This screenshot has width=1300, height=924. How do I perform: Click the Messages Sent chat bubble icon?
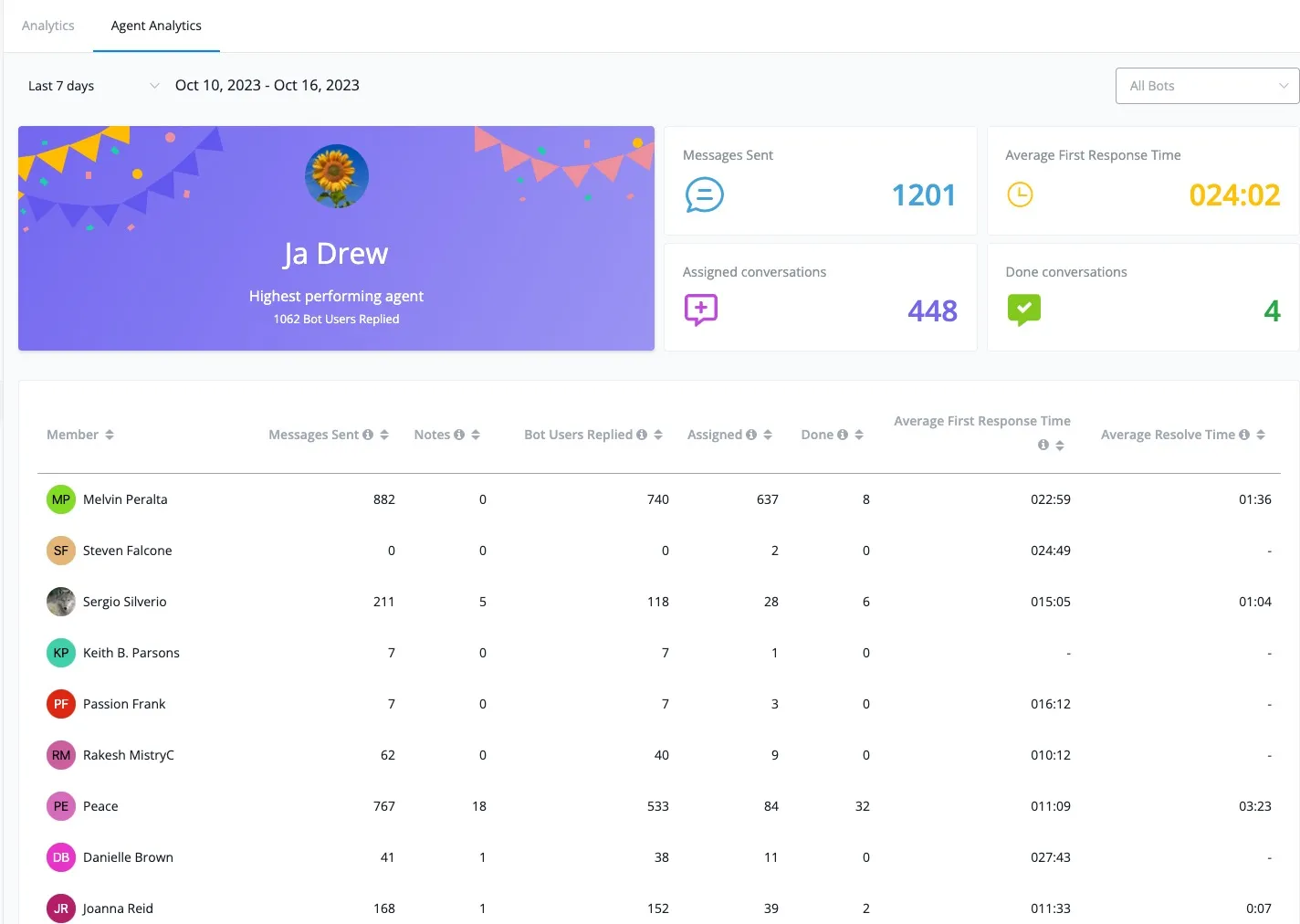(x=705, y=194)
